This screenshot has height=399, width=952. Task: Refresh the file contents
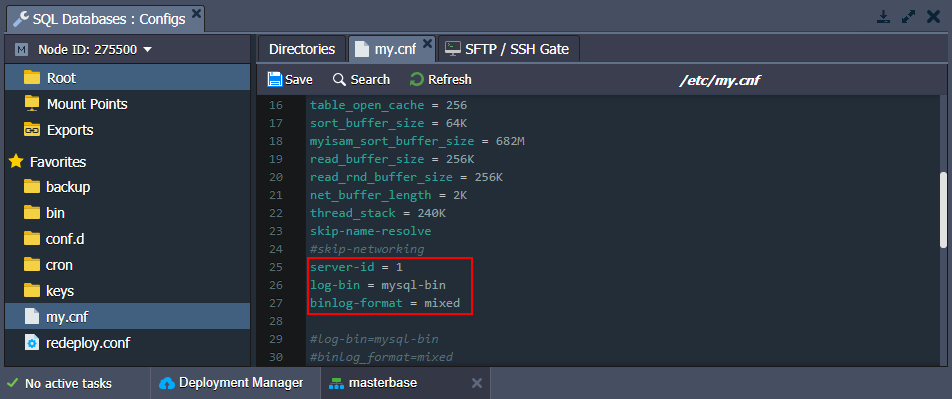point(441,80)
